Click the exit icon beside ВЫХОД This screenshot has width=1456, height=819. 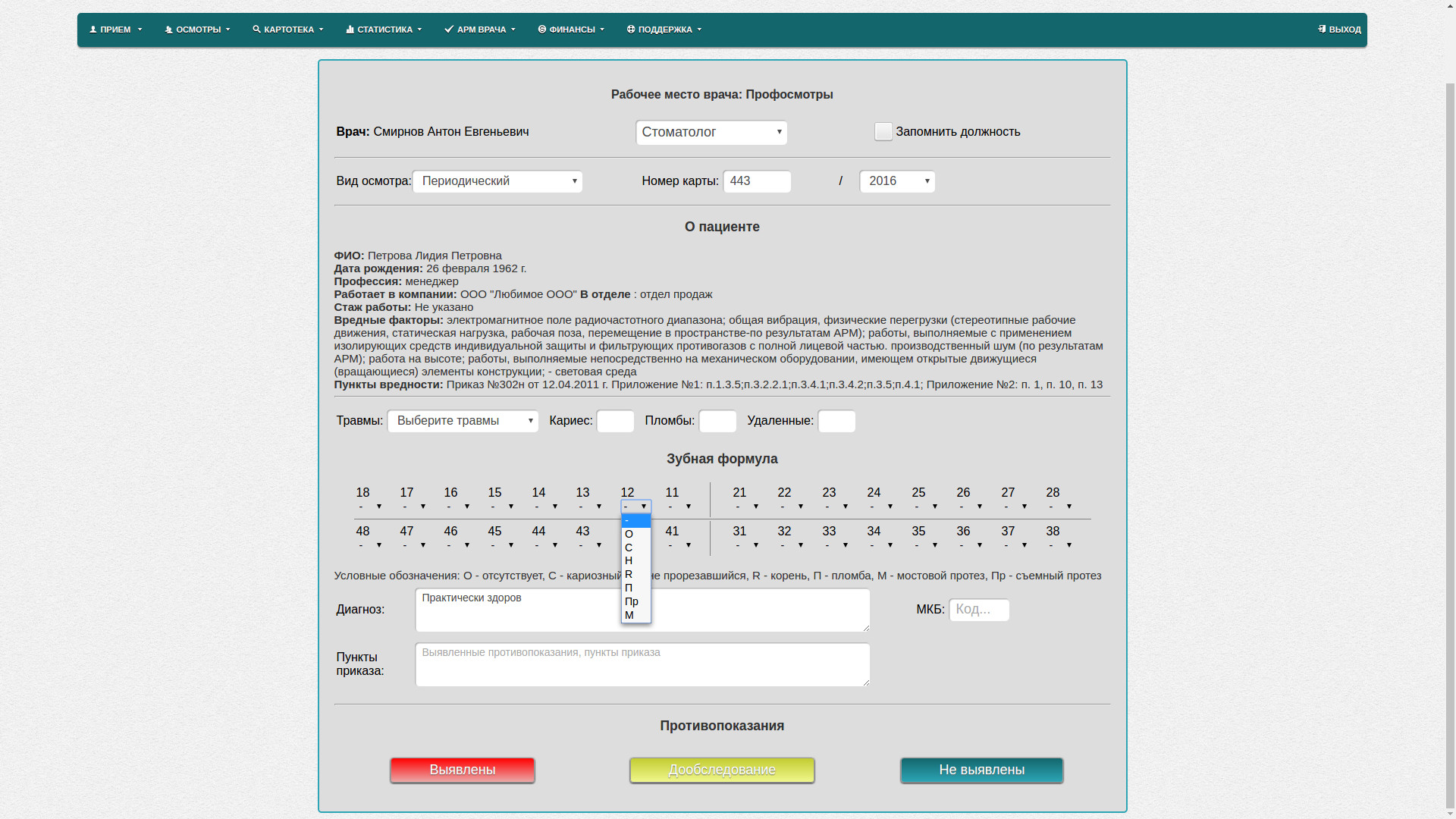click(1322, 30)
